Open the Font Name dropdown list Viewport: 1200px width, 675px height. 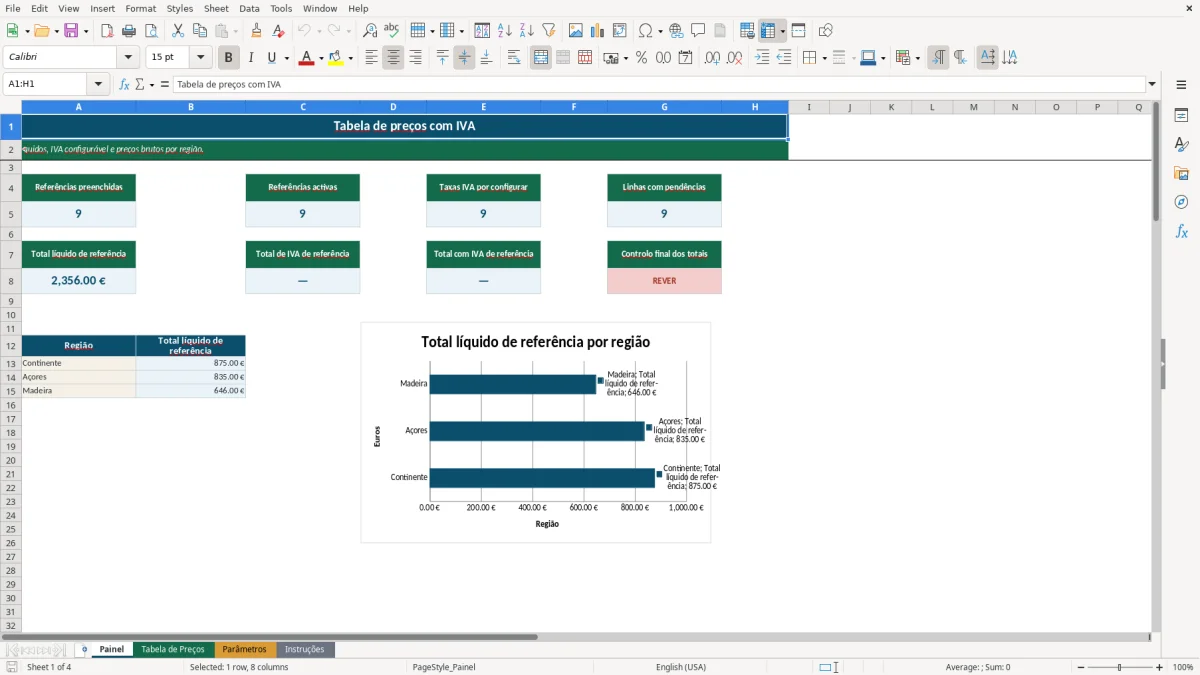pyautogui.click(x=128, y=58)
